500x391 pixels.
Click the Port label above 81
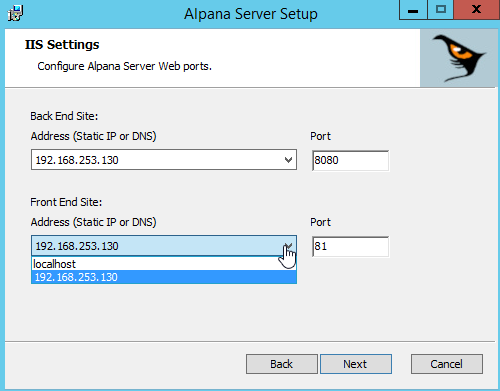pyautogui.click(x=320, y=222)
